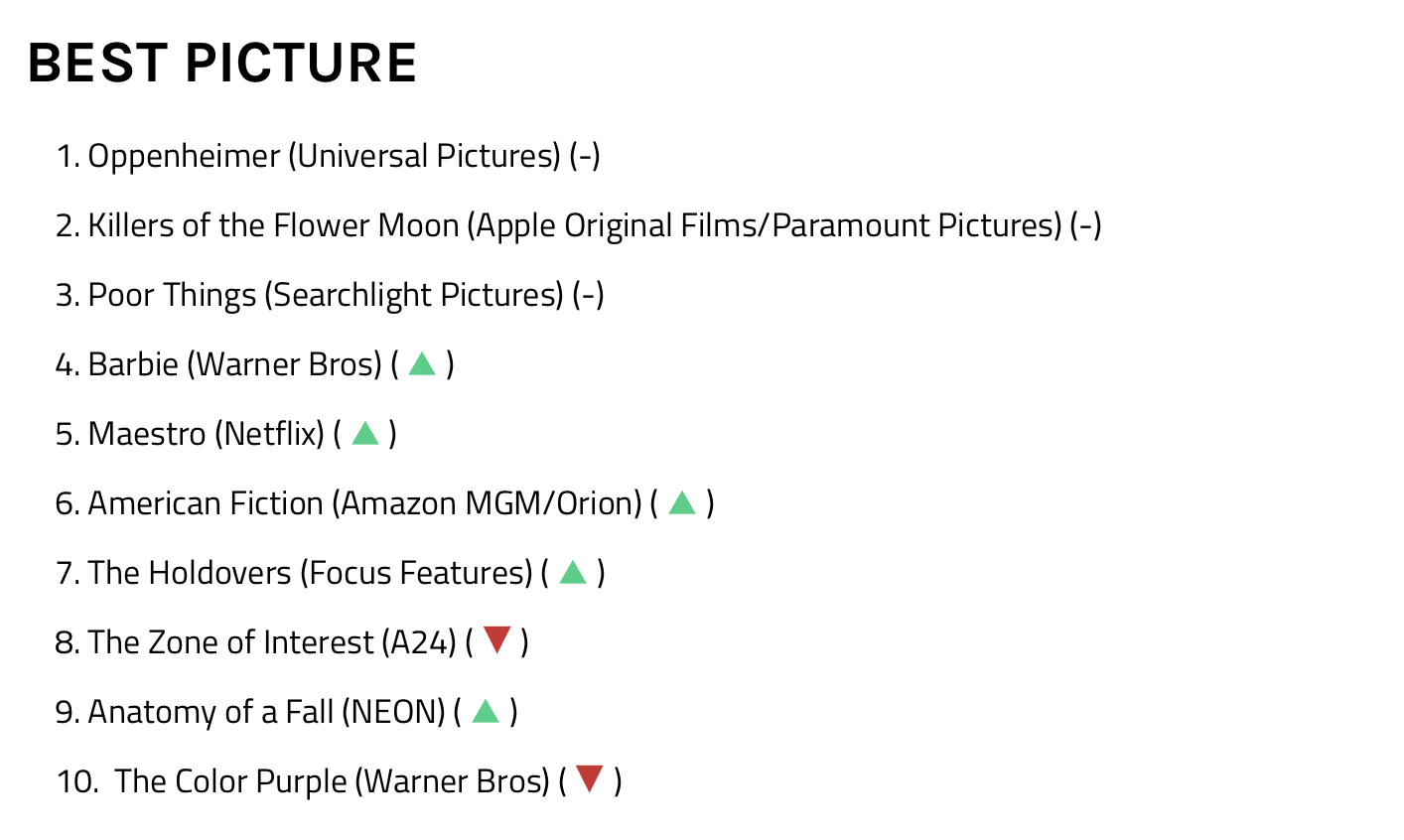
Task: Click the green up arrow beside Barbie
Action: point(422,364)
